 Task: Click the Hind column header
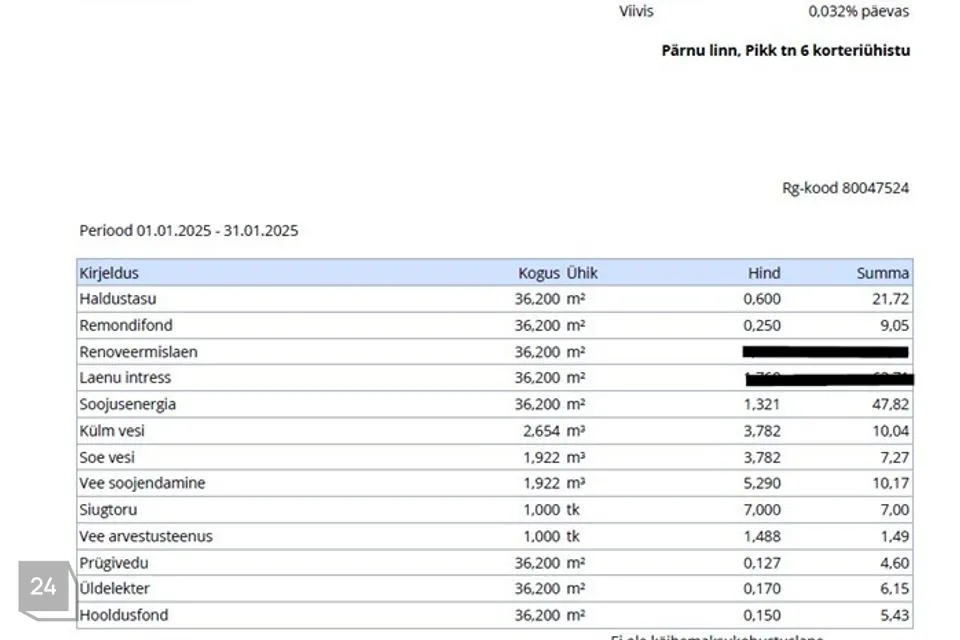point(764,273)
